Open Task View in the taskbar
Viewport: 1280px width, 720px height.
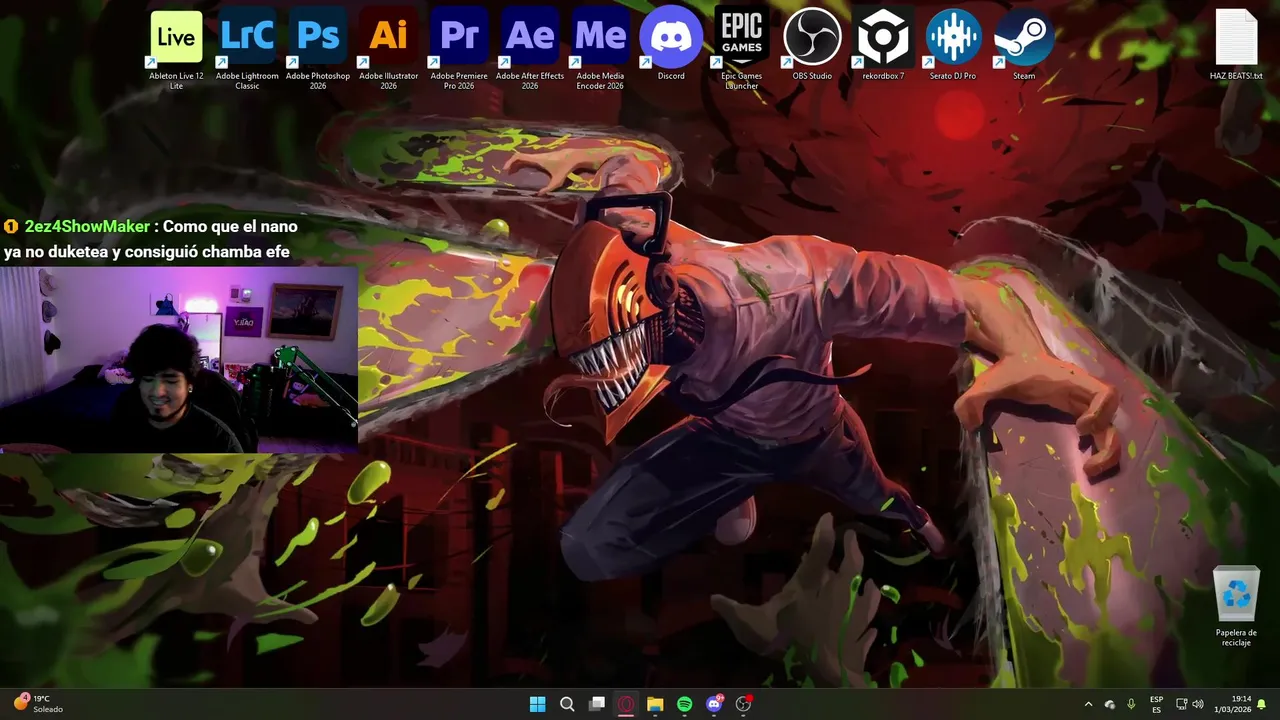point(597,704)
